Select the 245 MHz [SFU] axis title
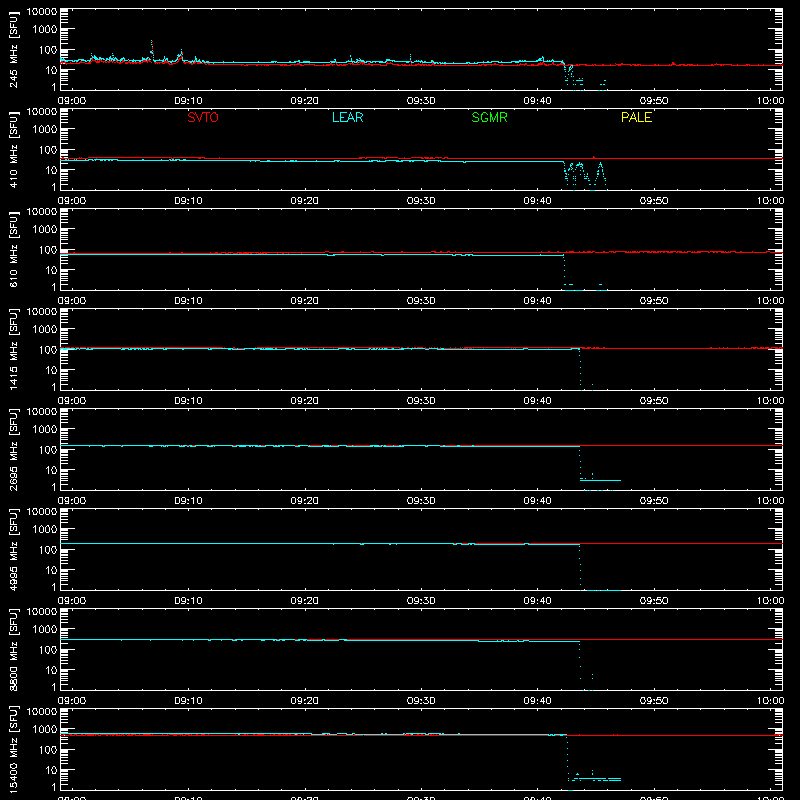 coord(13,49)
